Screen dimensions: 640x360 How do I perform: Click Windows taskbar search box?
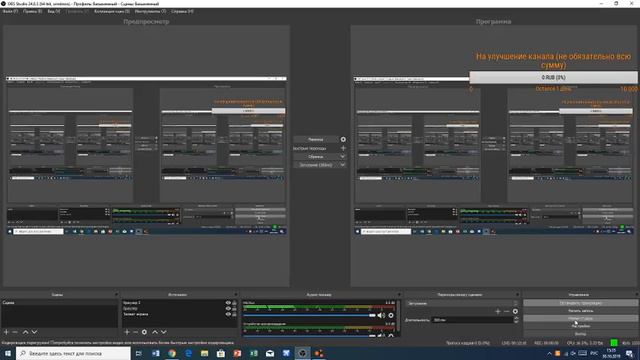(73, 353)
